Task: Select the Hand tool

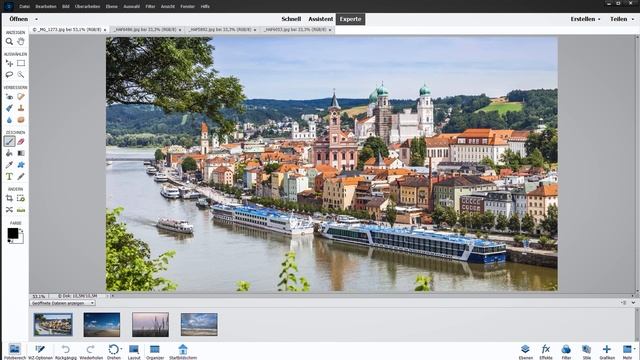Action: (x=21, y=41)
